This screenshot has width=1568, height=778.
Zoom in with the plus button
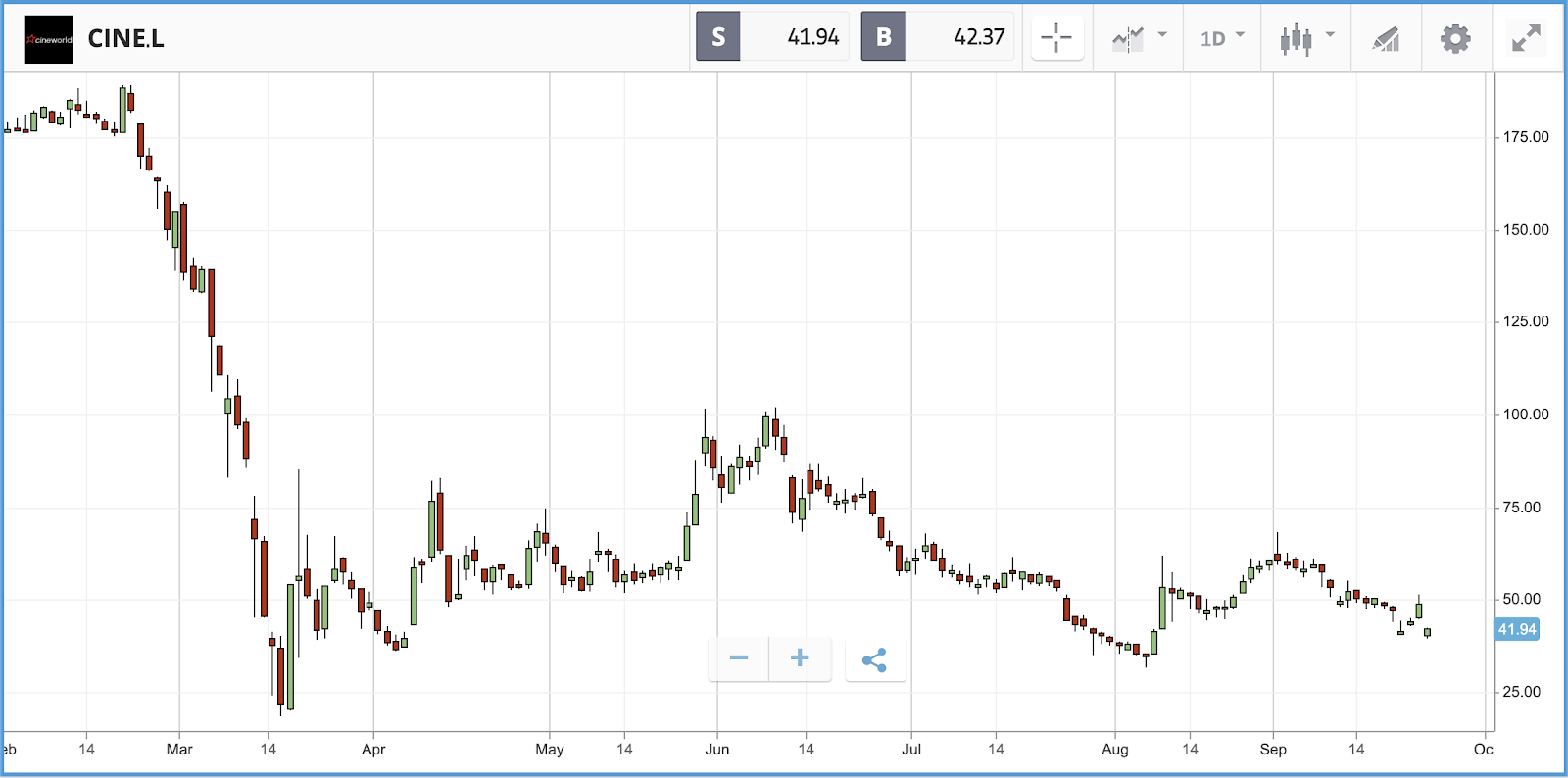click(x=800, y=658)
